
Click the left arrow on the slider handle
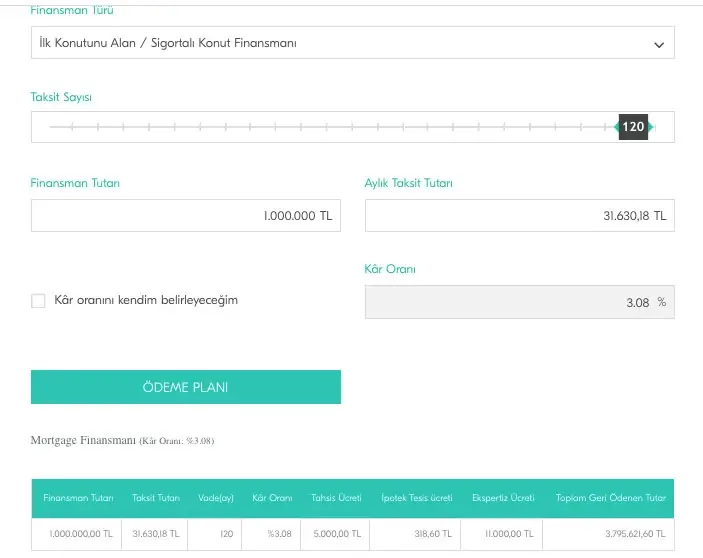point(616,127)
